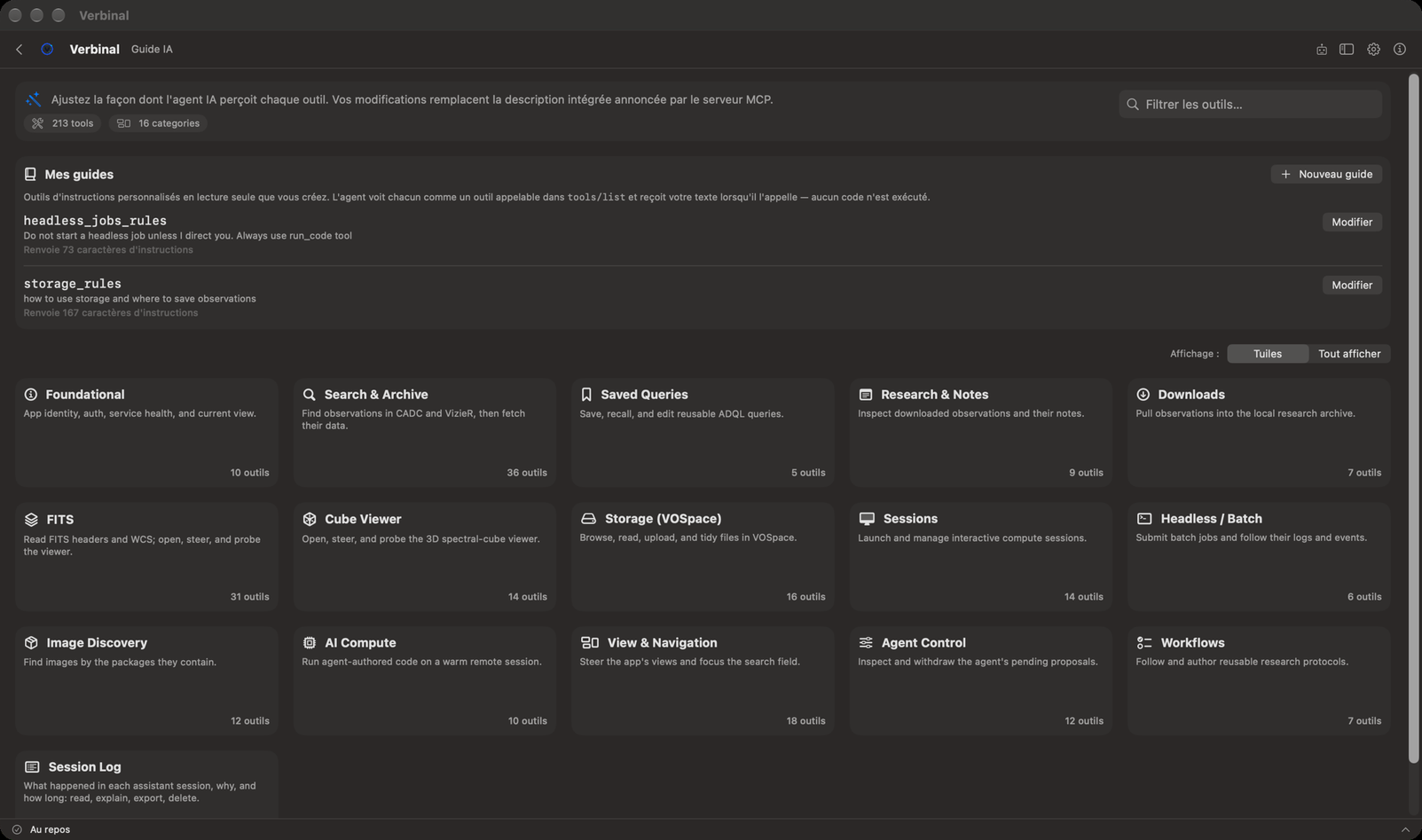
Task: Switch display to Tuiles view
Action: [1268, 354]
